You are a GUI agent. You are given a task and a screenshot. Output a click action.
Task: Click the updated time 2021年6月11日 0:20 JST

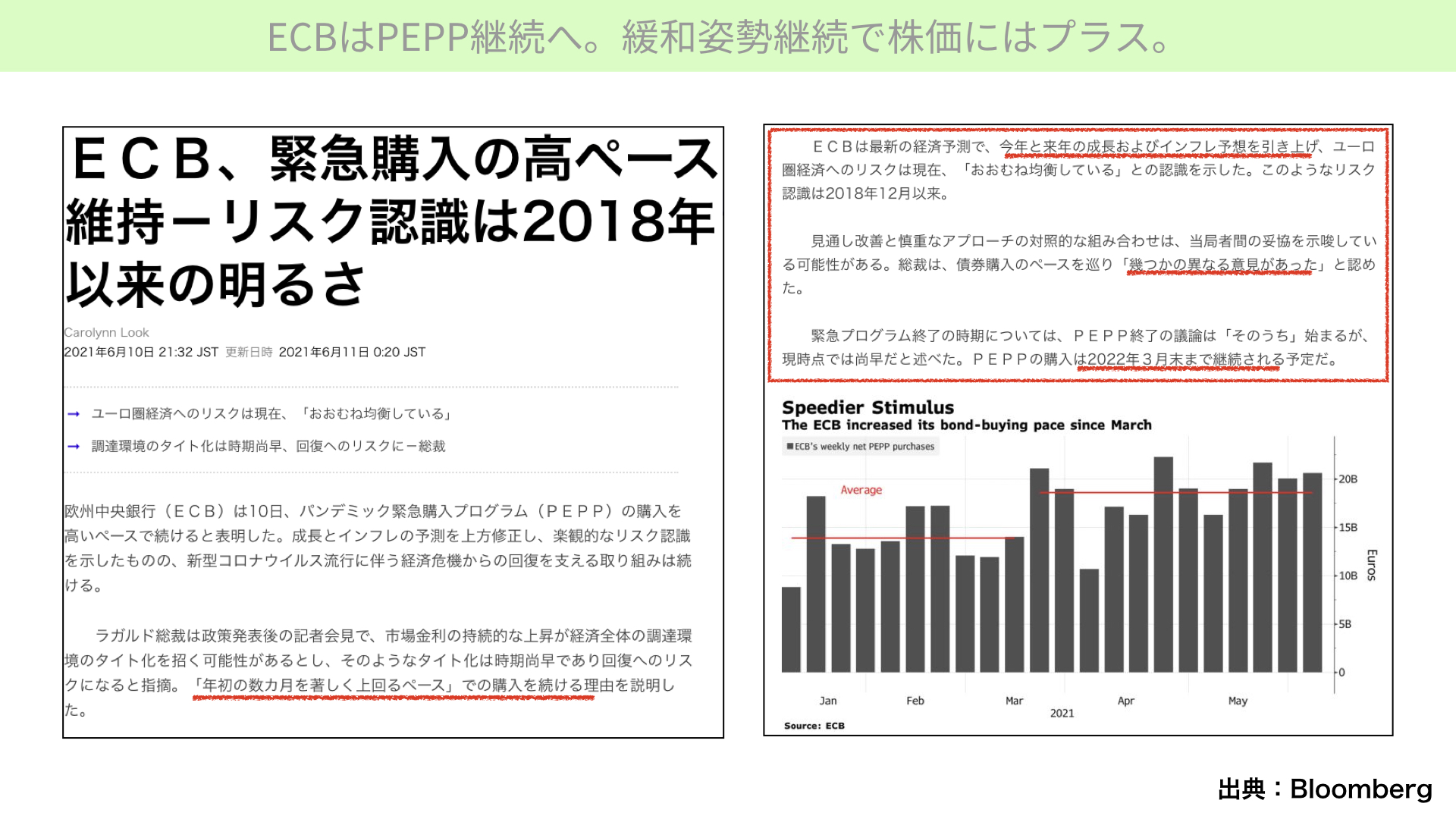352,352
